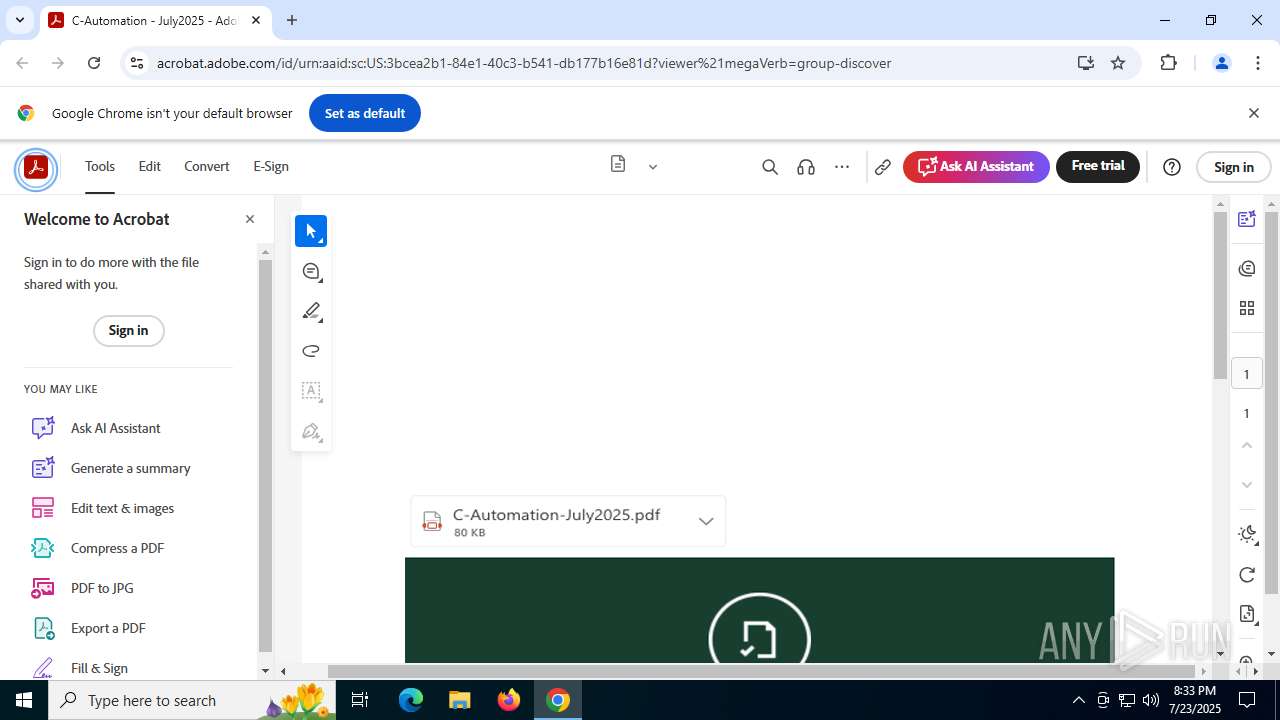Click the document vertical scrollbar thumb
This screenshot has width=1280, height=720.
1220,295
